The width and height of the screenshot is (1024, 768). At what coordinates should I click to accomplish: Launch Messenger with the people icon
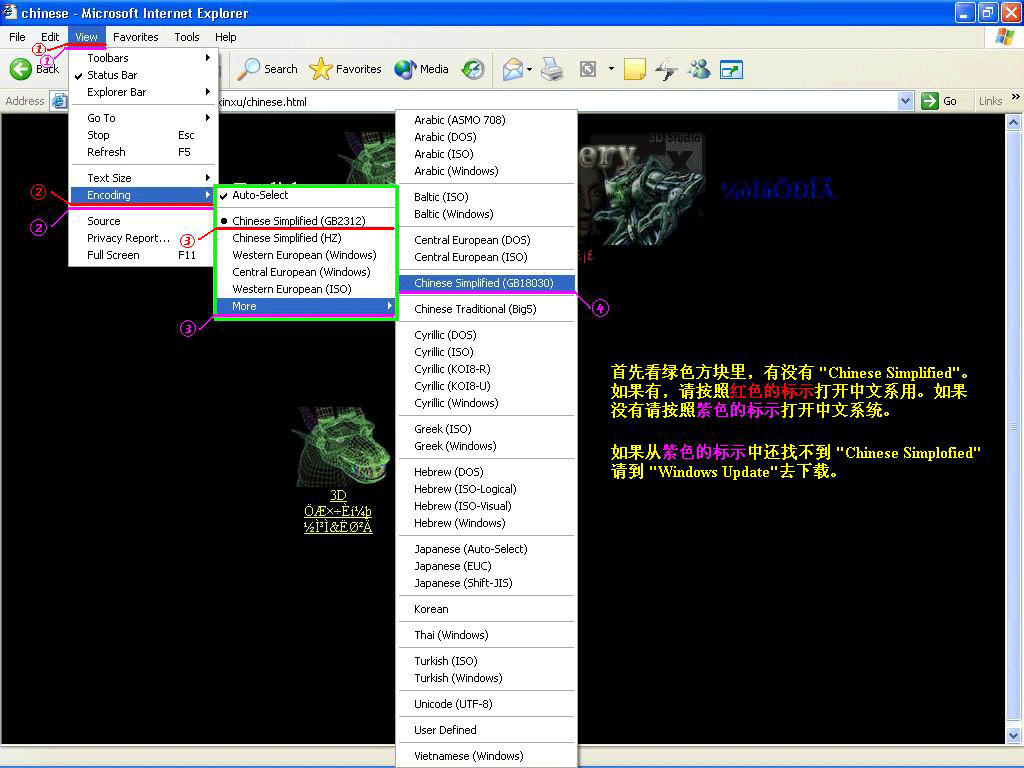[699, 69]
